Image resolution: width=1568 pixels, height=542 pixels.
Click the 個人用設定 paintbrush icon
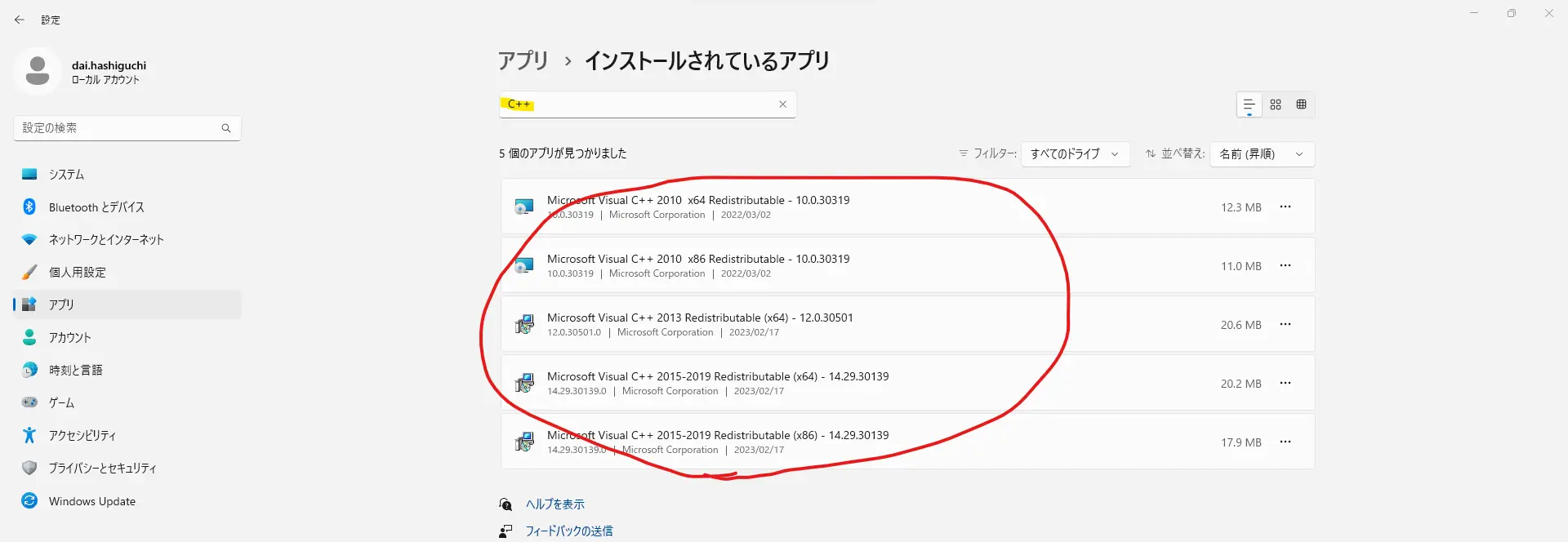[x=29, y=272]
